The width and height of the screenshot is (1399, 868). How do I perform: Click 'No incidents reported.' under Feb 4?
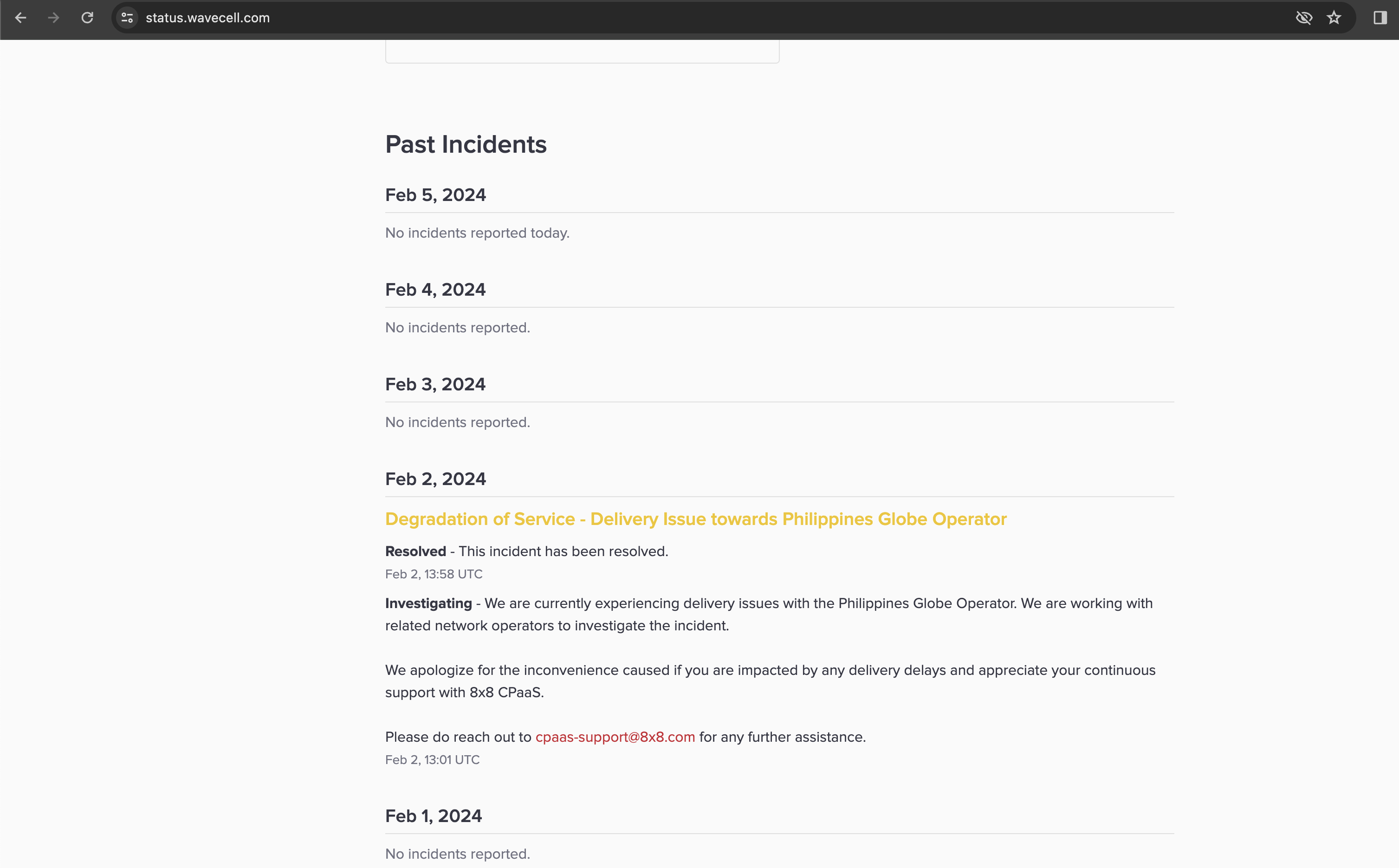[x=458, y=328]
